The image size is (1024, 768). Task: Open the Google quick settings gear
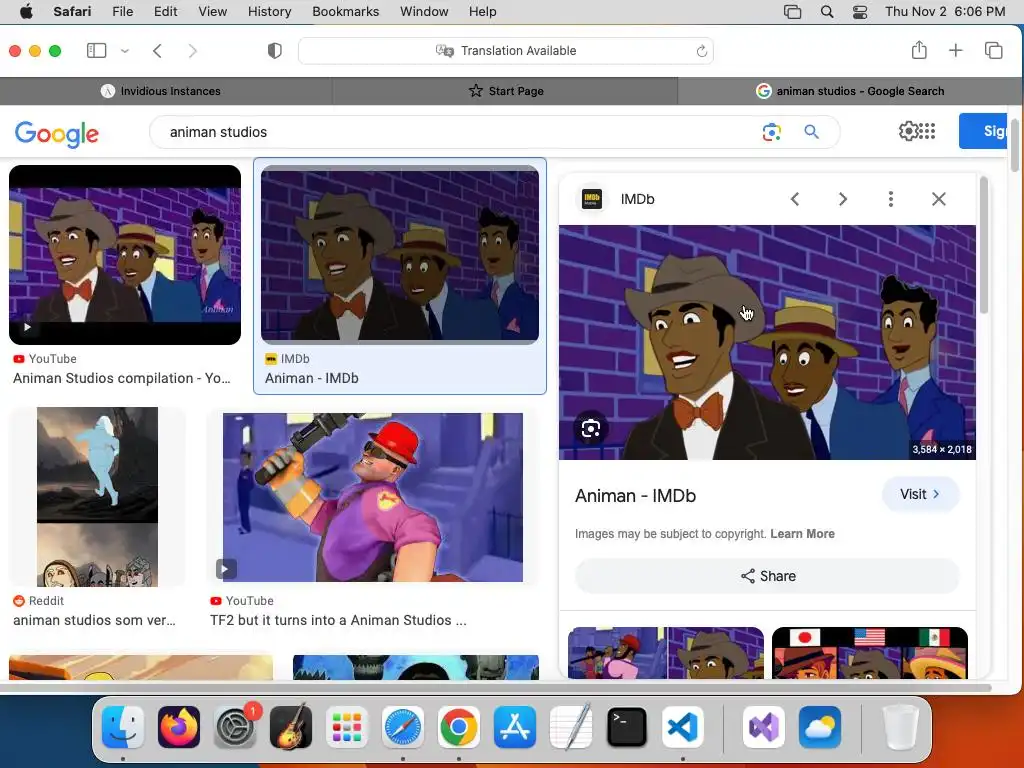(908, 131)
